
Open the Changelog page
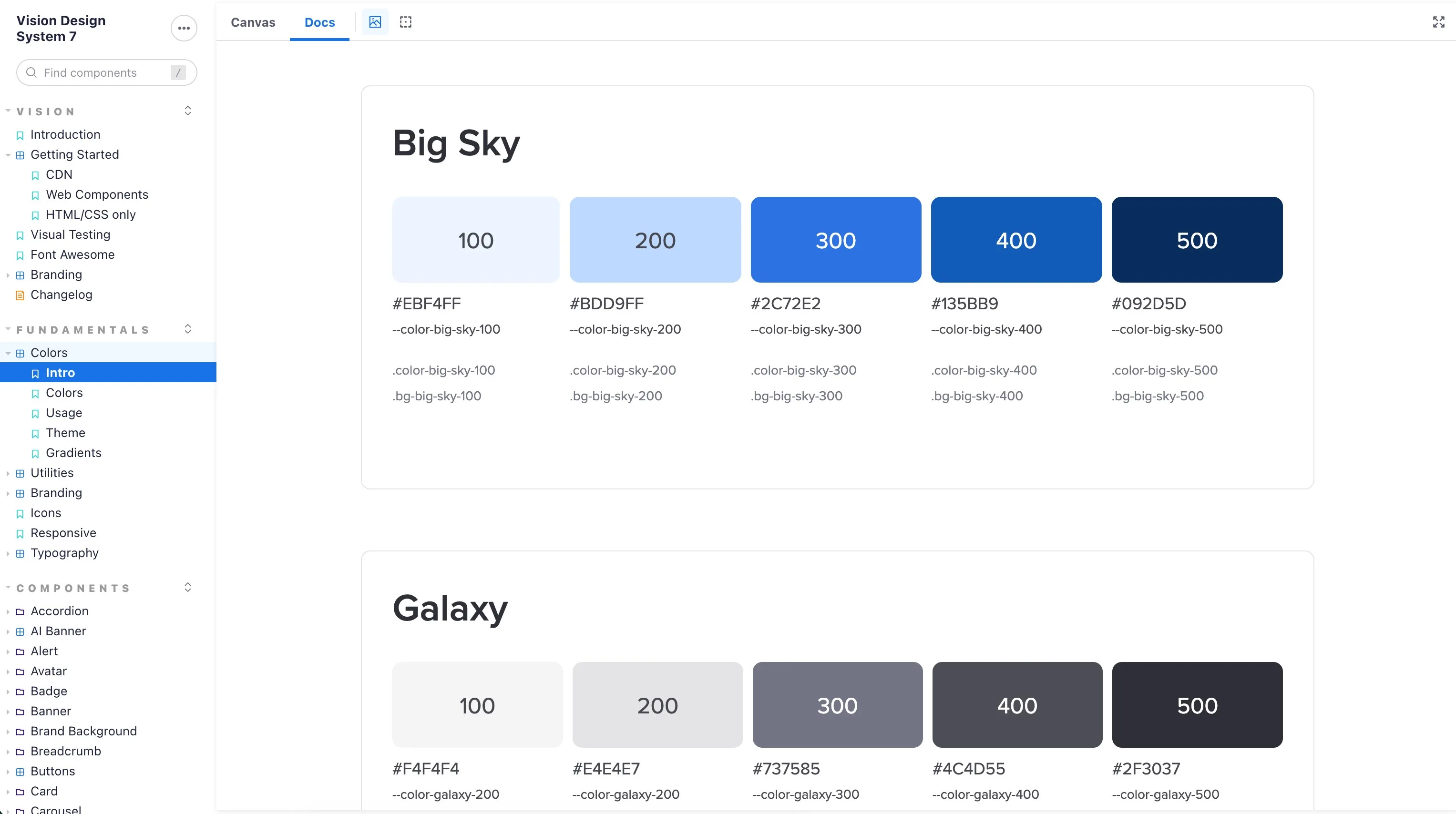(61, 295)
